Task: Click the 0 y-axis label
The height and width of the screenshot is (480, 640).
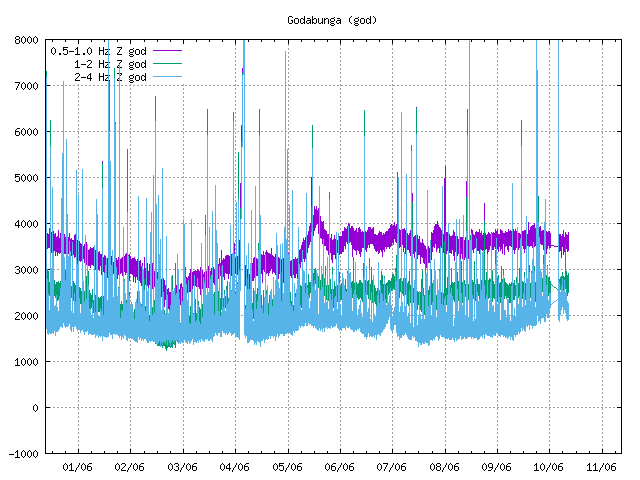Action: (36, 408)
